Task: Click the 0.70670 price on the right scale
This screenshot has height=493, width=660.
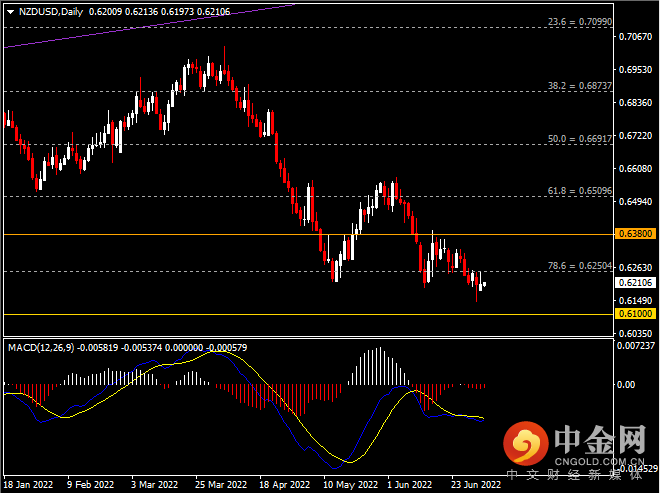Action: point(636,37)
